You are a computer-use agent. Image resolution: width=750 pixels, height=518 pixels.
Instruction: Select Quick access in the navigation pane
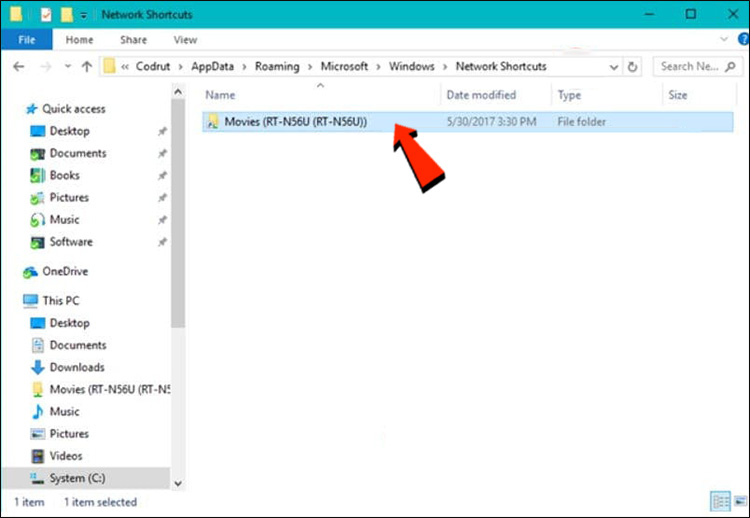(74, 109)
